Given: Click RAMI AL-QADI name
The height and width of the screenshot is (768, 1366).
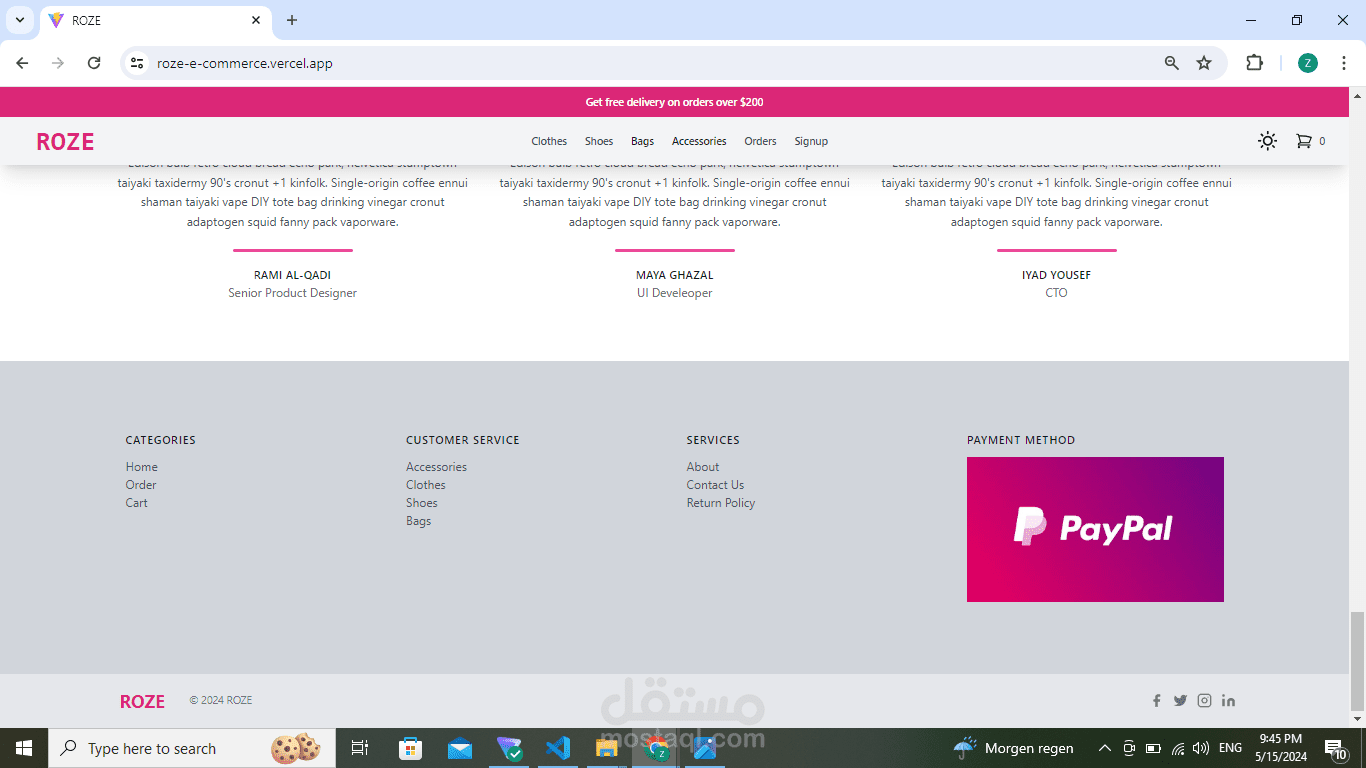Looking at the screenshot, I should [x=292, y=275].
